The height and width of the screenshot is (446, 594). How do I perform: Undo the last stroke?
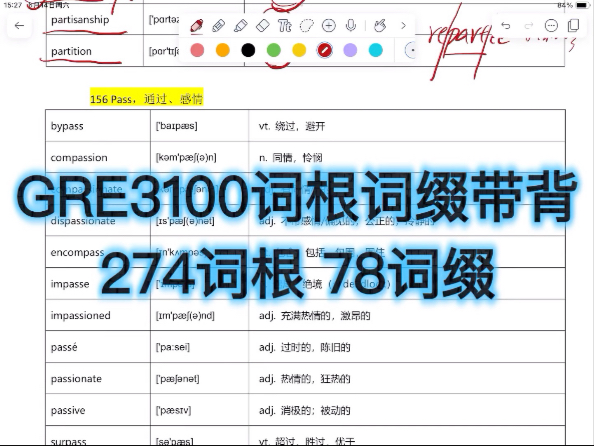(x=506, y=26)
